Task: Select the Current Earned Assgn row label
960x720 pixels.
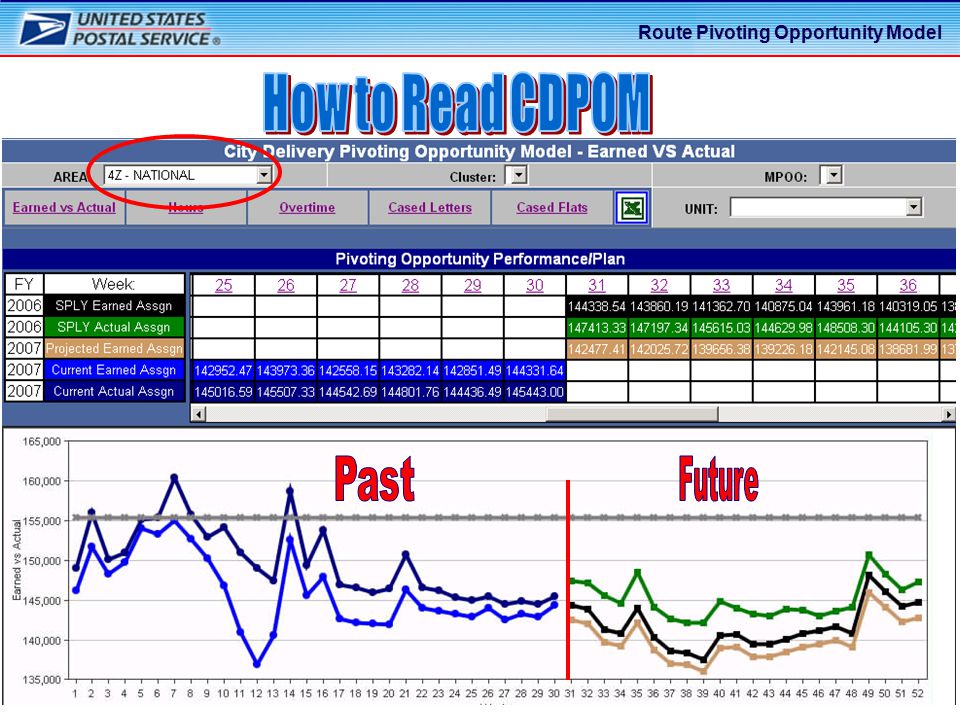Action: tap(114, 370)
